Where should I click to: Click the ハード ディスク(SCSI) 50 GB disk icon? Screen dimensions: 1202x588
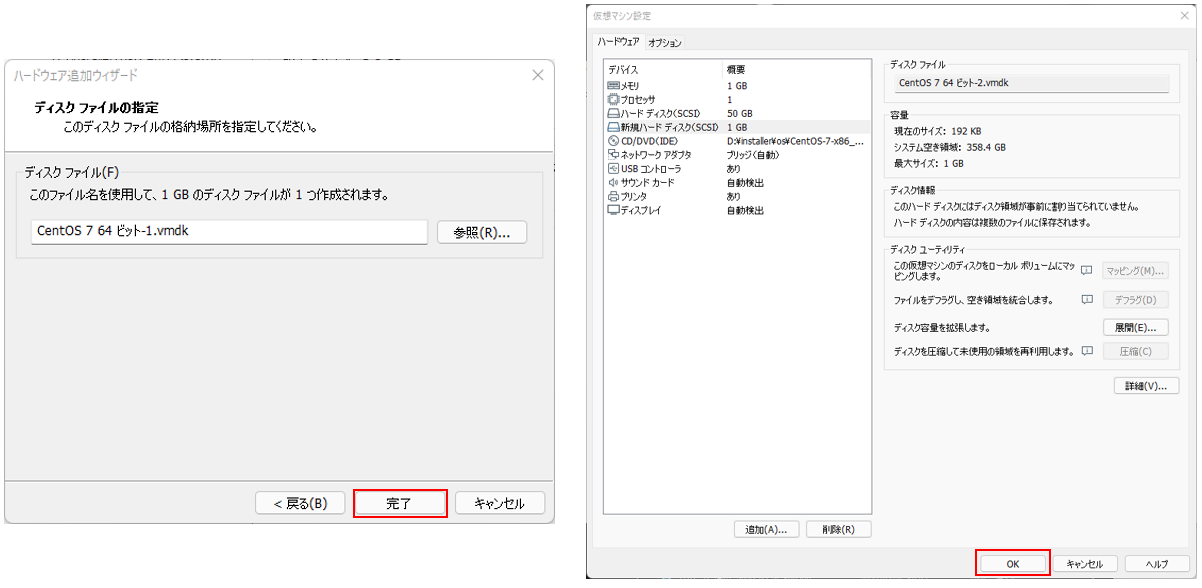pos(613,114)
